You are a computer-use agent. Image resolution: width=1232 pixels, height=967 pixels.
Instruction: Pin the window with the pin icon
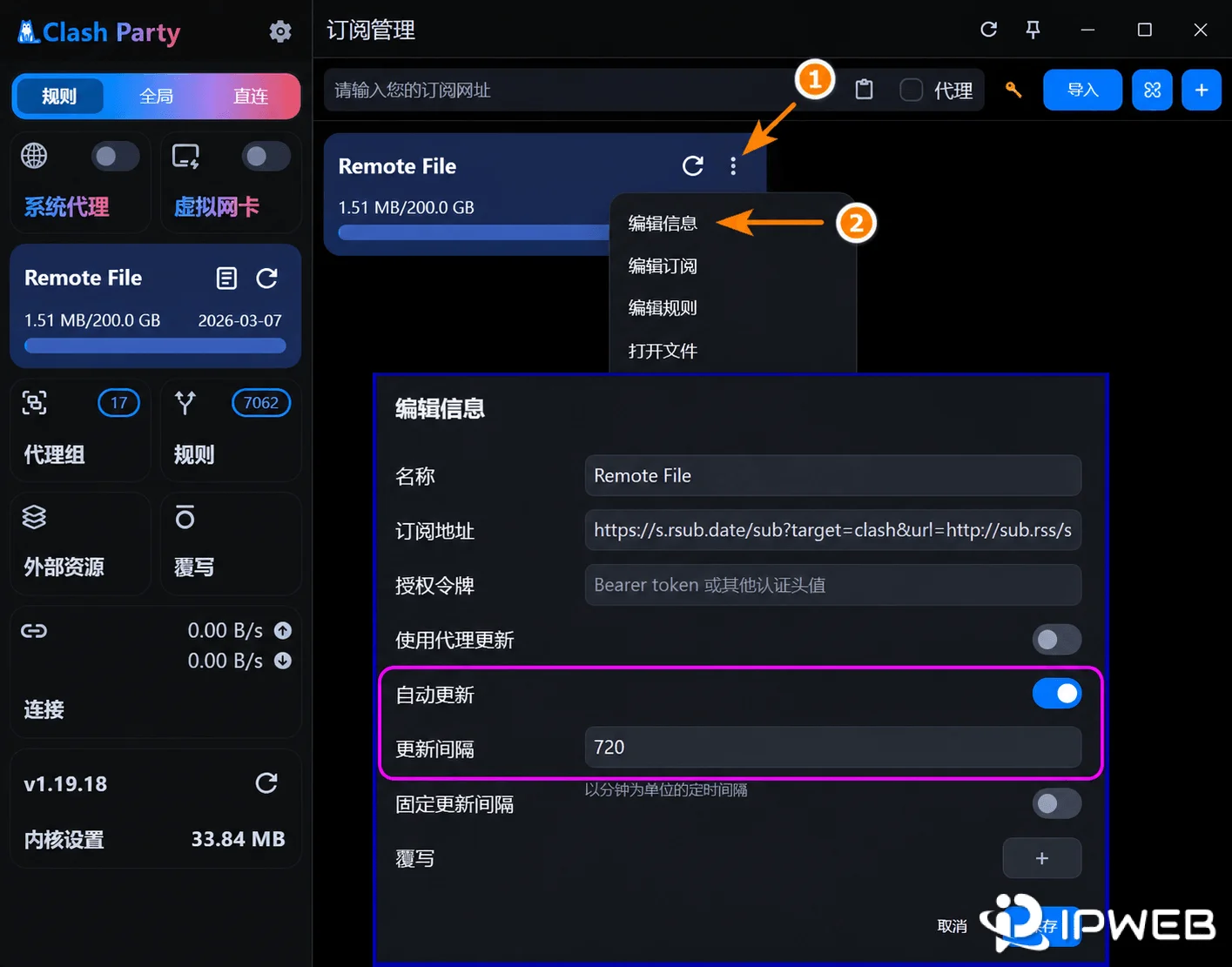tap(1033, 30)
